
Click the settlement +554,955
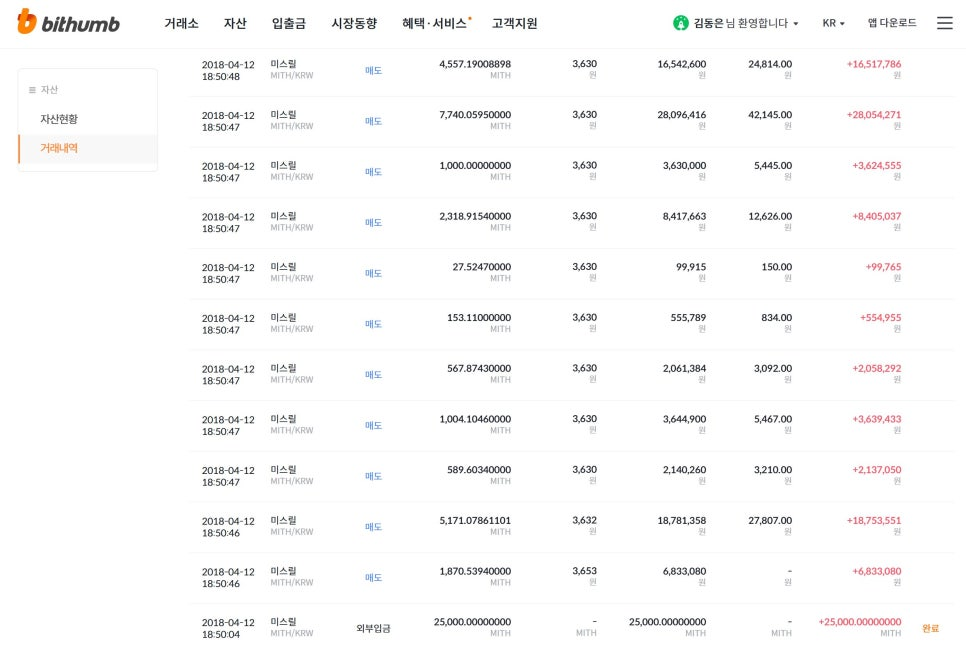[880, 318]
